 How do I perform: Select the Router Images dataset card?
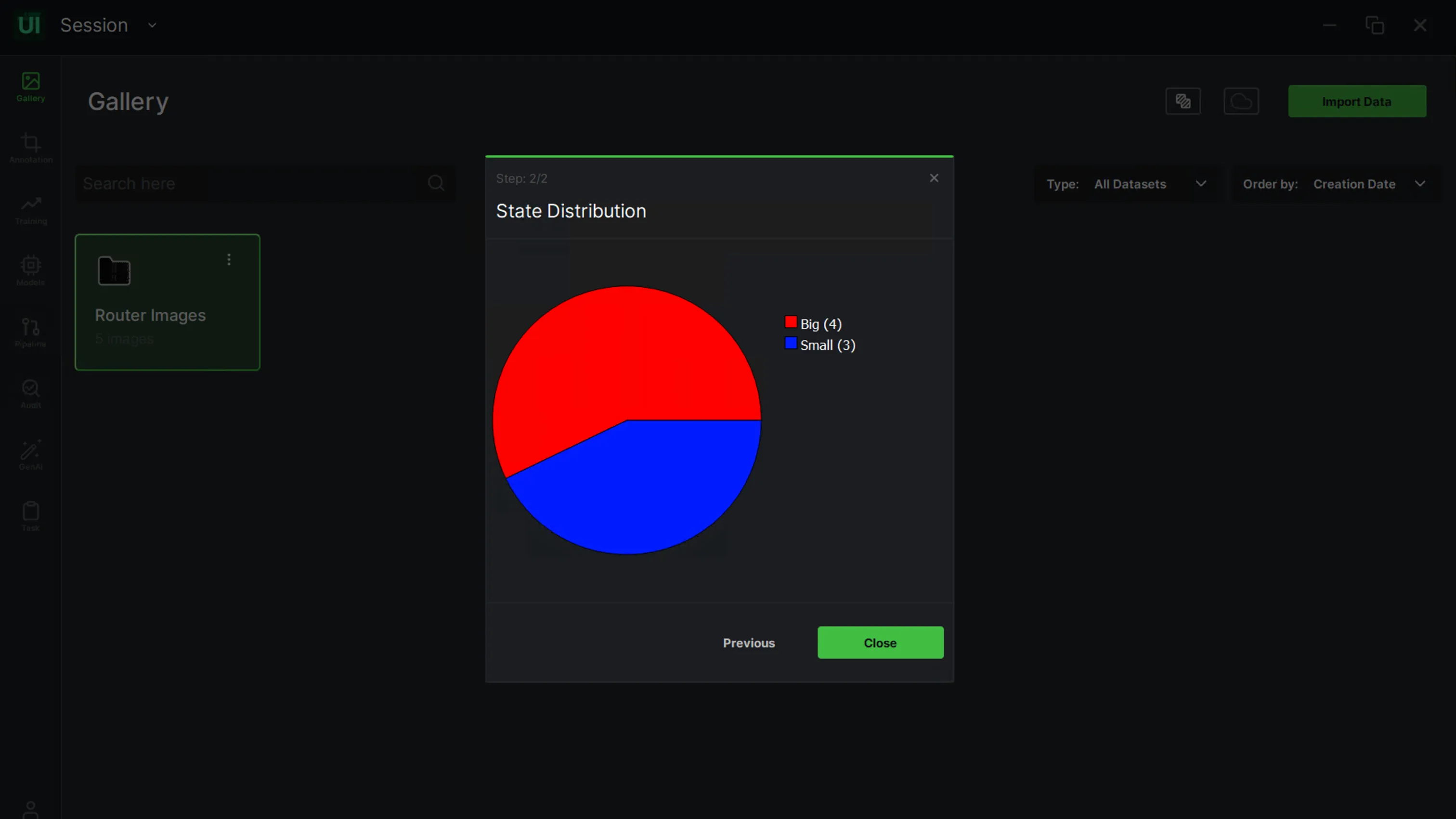(x=167, y=302)
